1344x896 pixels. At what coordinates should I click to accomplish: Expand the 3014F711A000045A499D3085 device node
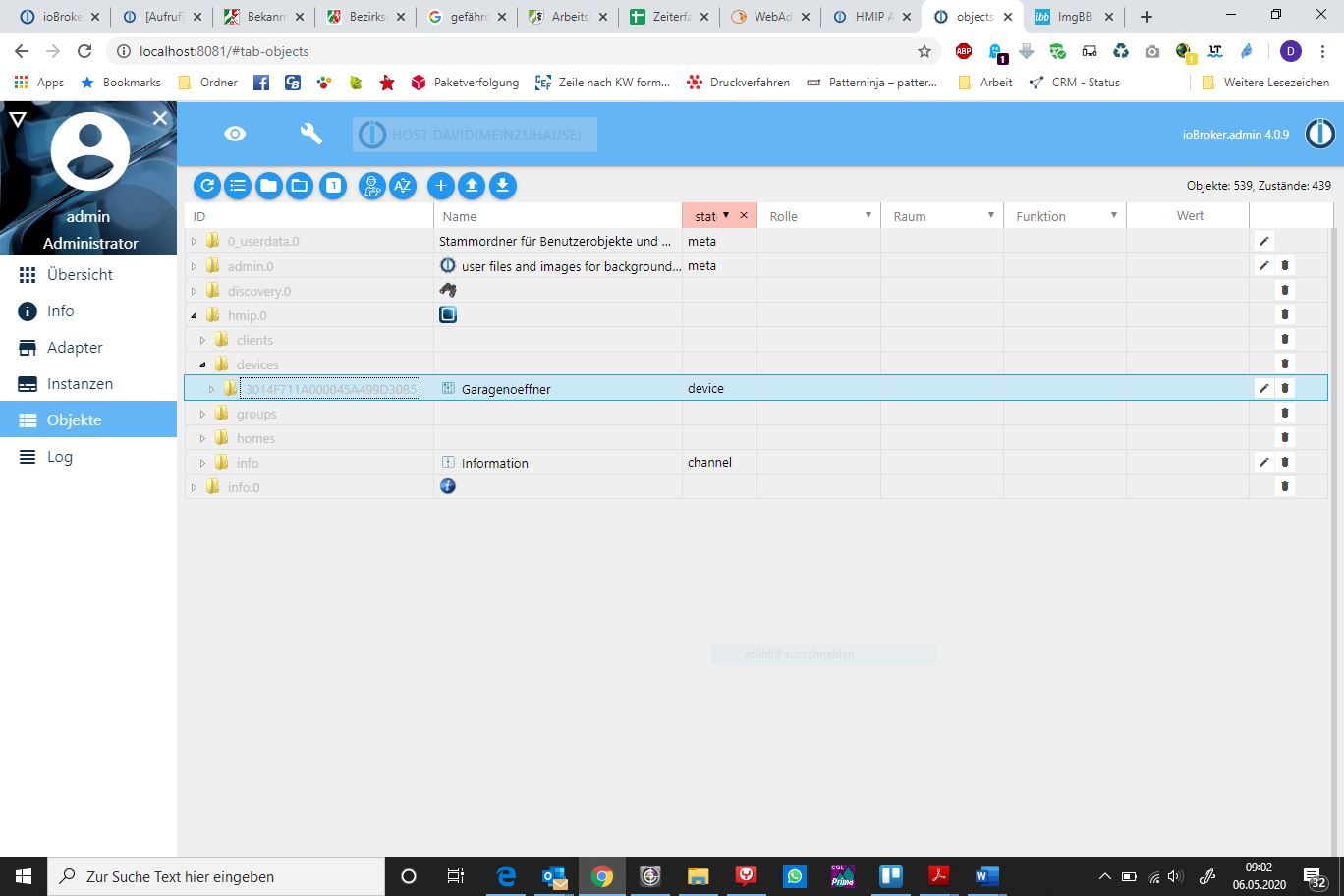[211, 389]
